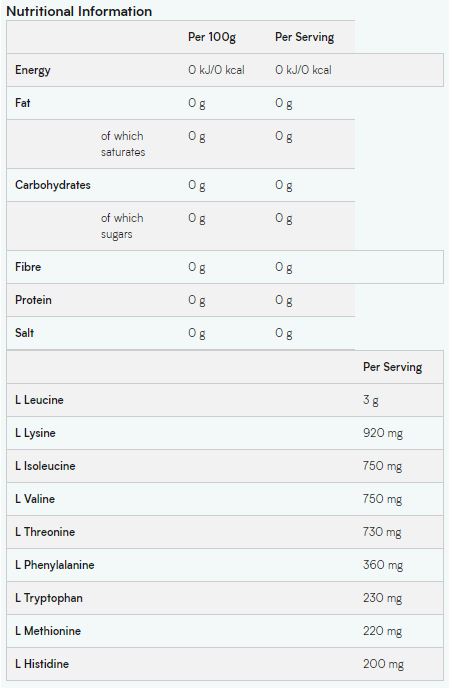Click the L Leucine row label

39,400
